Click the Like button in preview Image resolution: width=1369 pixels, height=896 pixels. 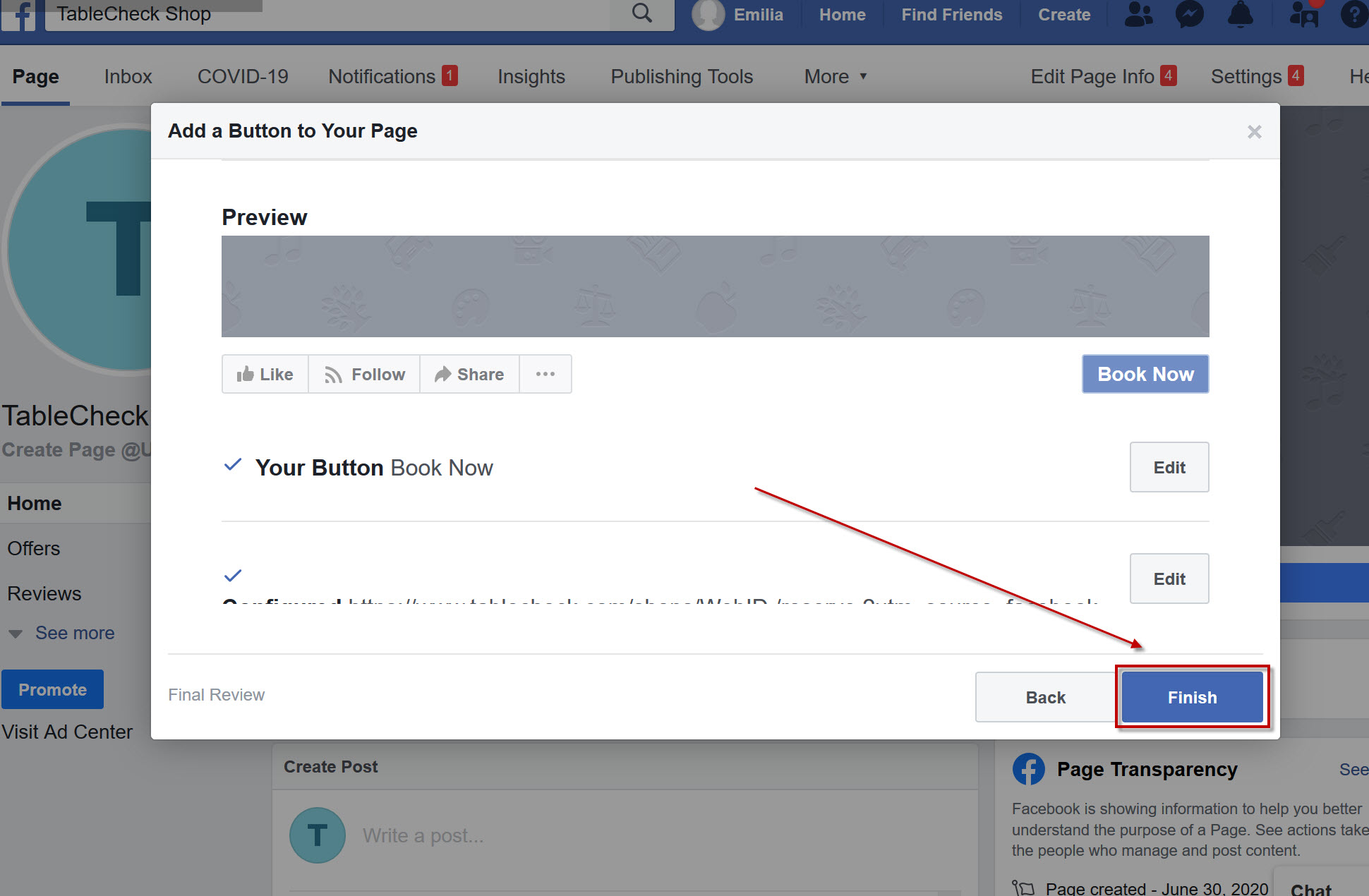[265, 374]
